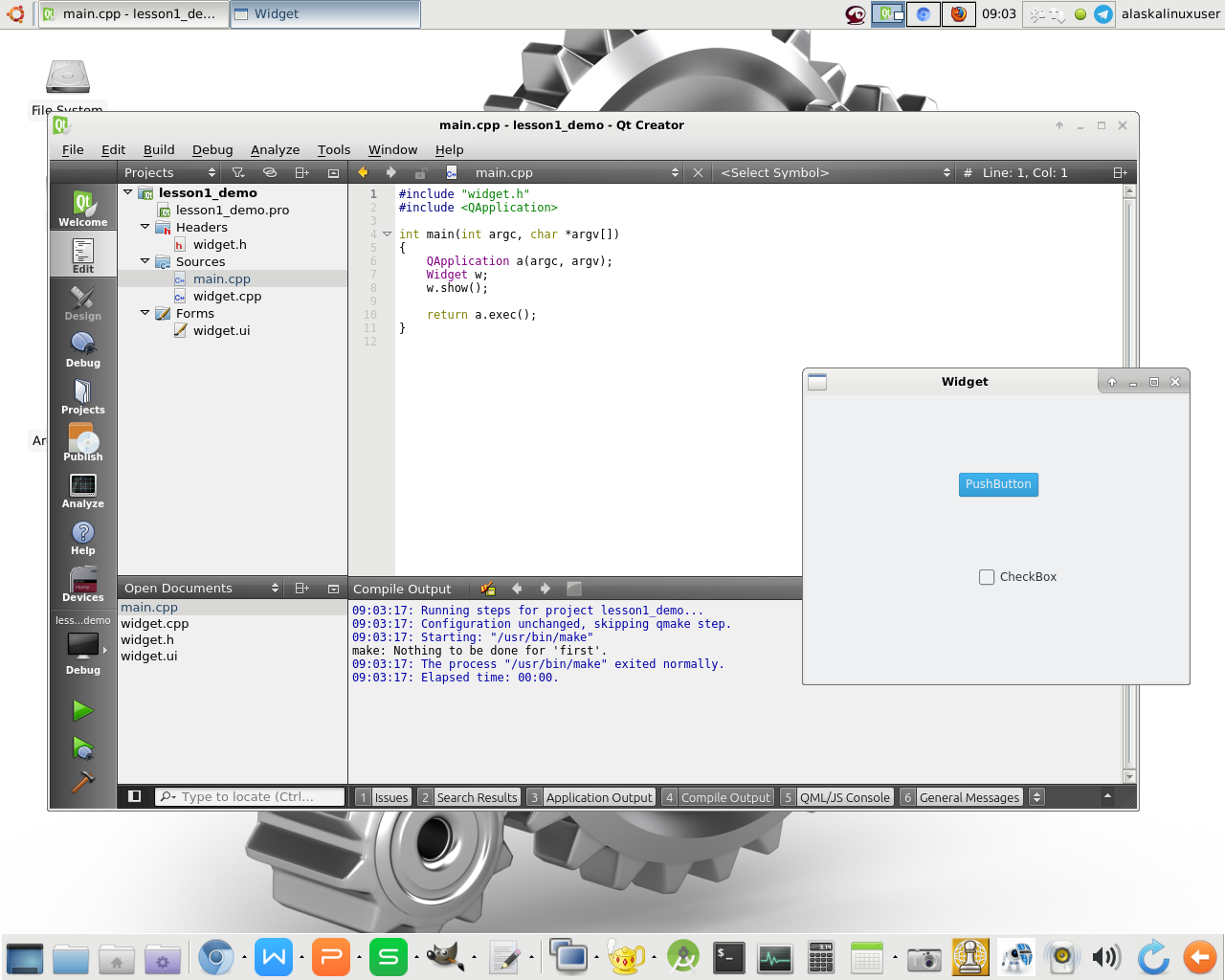Open widget.ui in project tree

point(221,330)
